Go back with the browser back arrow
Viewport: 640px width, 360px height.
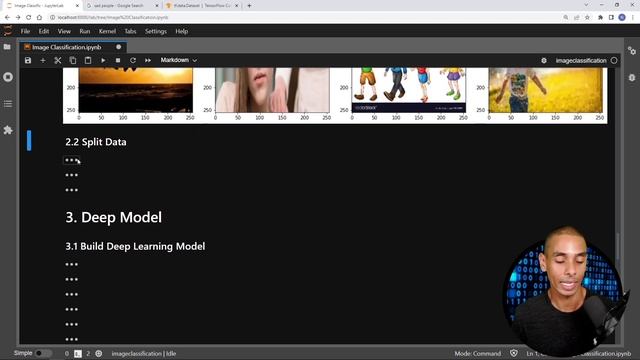tap(7, 18)
